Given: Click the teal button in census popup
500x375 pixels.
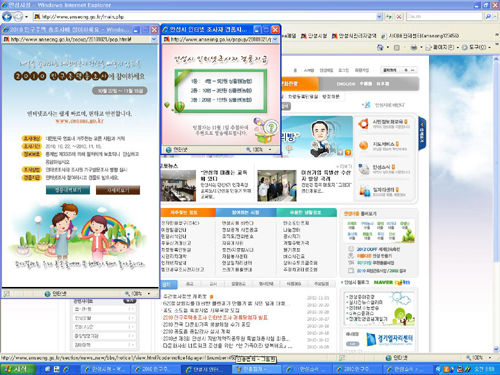Looking at the screenshot, I should (68, 190).
